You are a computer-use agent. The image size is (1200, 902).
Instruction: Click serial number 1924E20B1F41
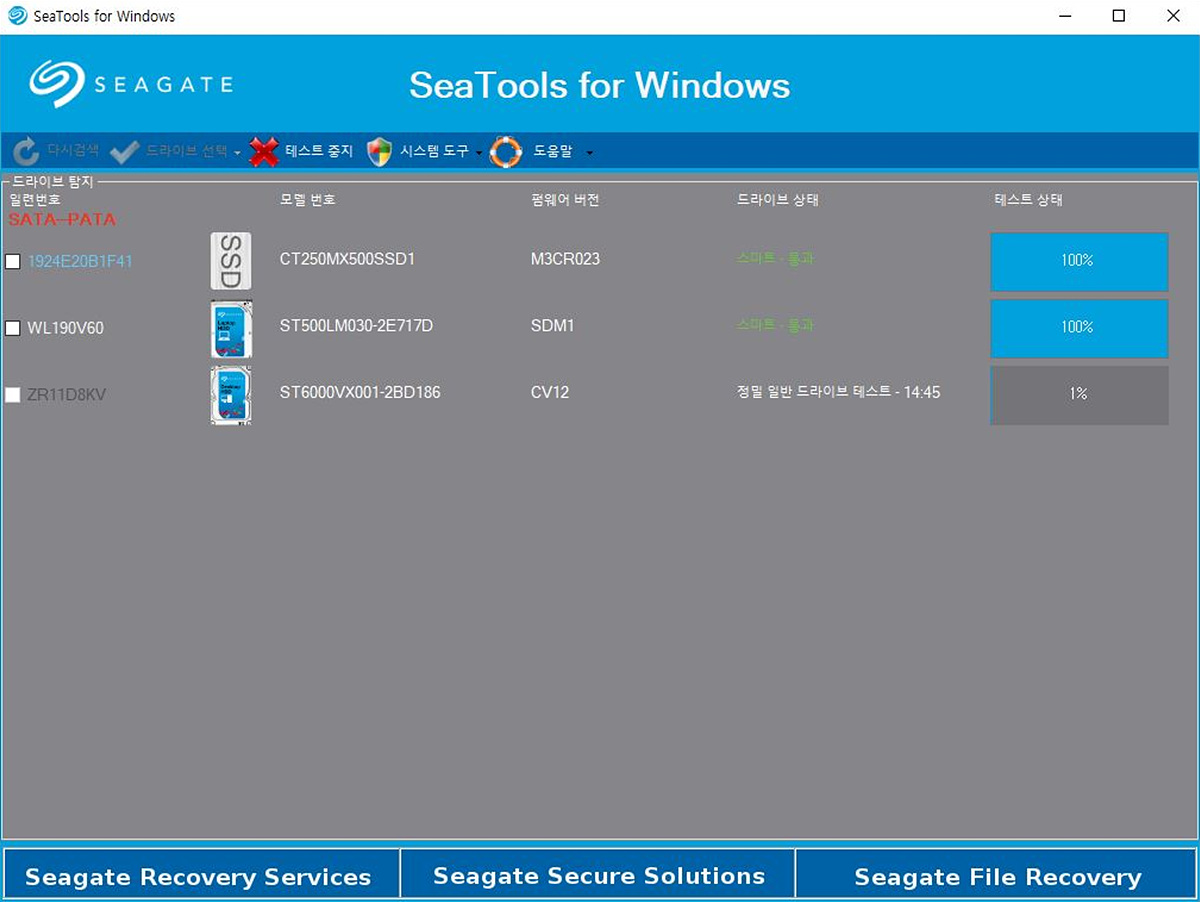tap(80, 261)
